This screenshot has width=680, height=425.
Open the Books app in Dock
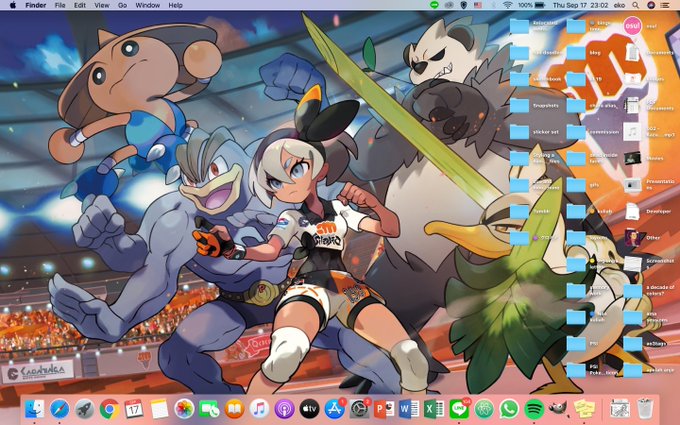point(234,409)
